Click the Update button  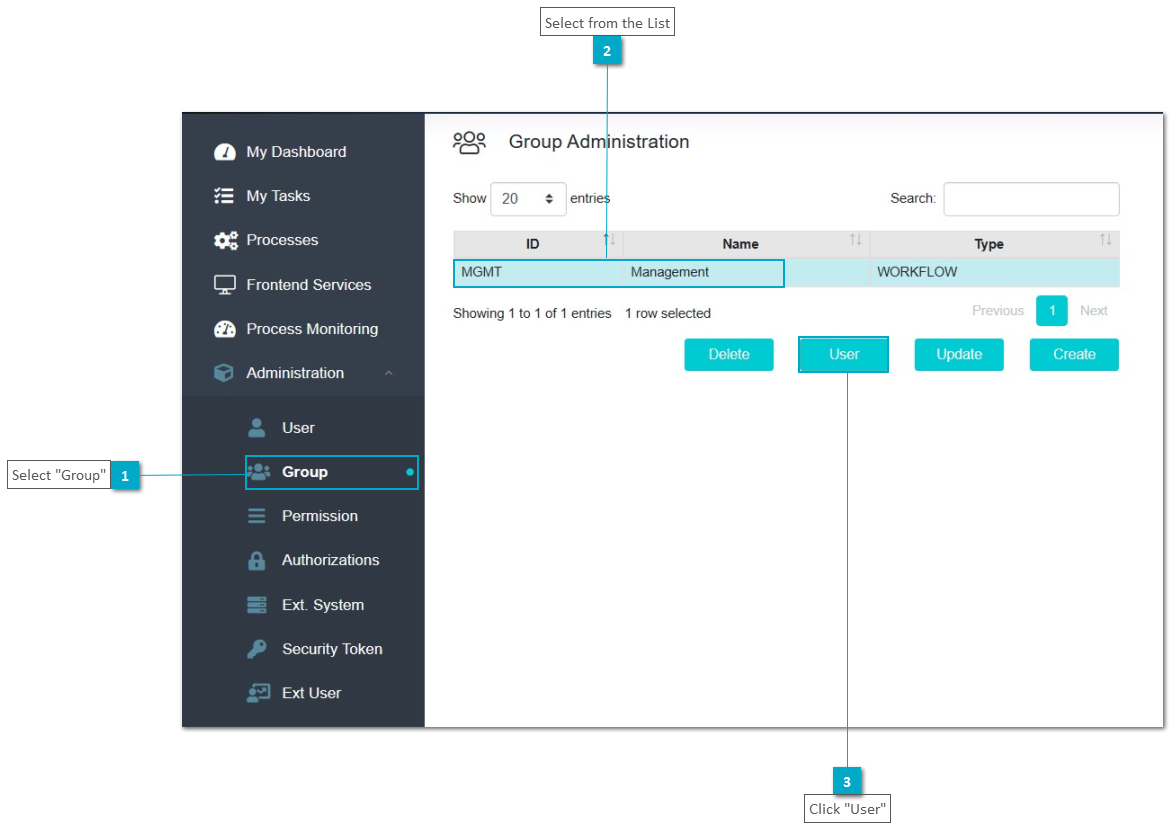tap(959, 354)
